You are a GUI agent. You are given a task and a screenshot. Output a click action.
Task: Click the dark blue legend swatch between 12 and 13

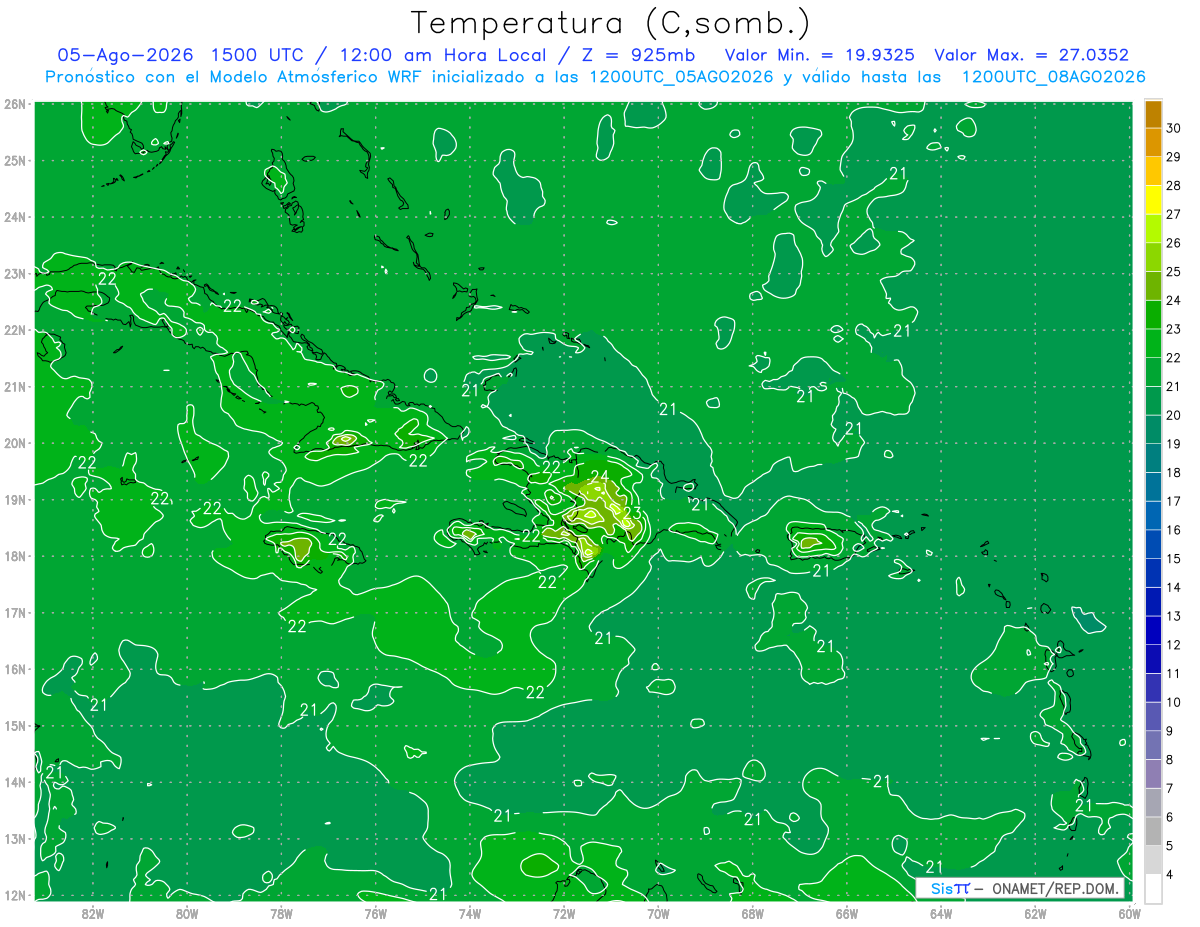click(x=1153, y=630)
